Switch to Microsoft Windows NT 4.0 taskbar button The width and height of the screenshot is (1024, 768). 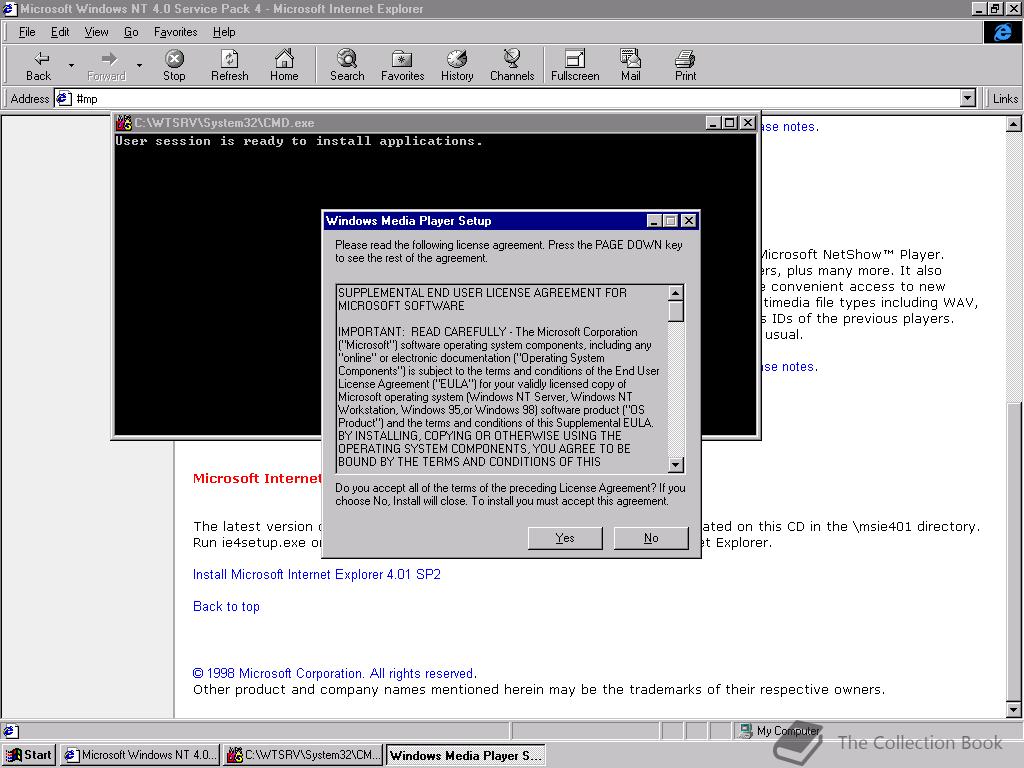pyautogui.click(x=140, y=755)
